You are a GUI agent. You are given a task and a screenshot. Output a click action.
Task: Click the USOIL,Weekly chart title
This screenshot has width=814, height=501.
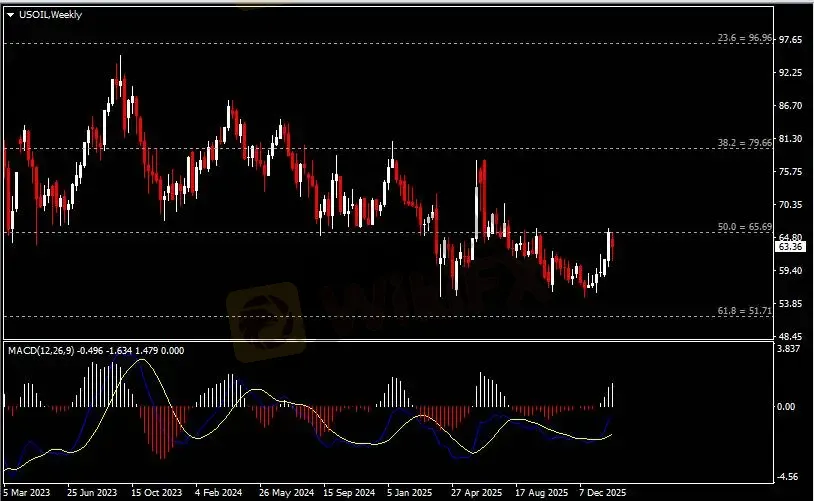pos(50,15)
